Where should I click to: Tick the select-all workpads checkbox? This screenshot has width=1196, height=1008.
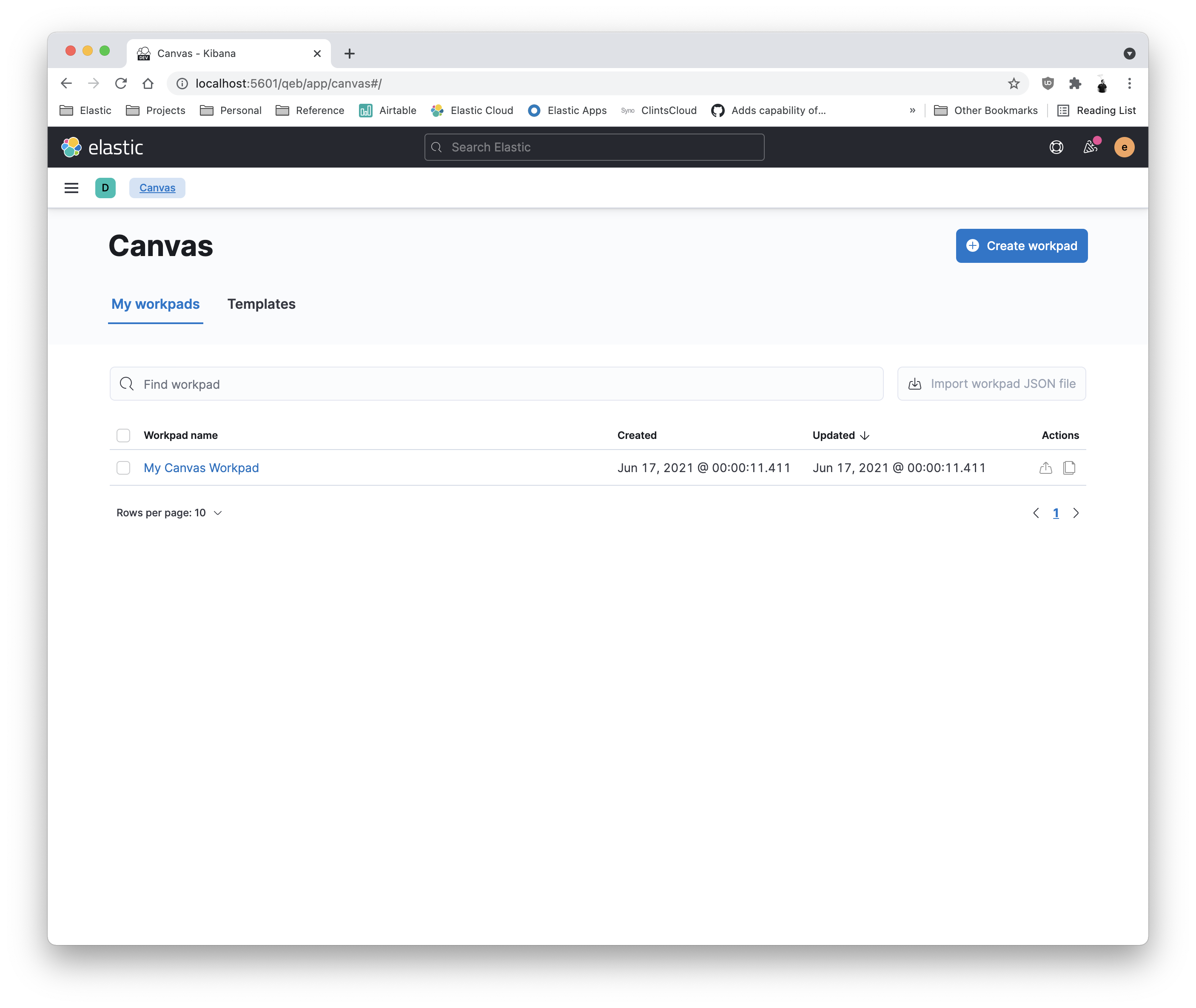point(123,436)
